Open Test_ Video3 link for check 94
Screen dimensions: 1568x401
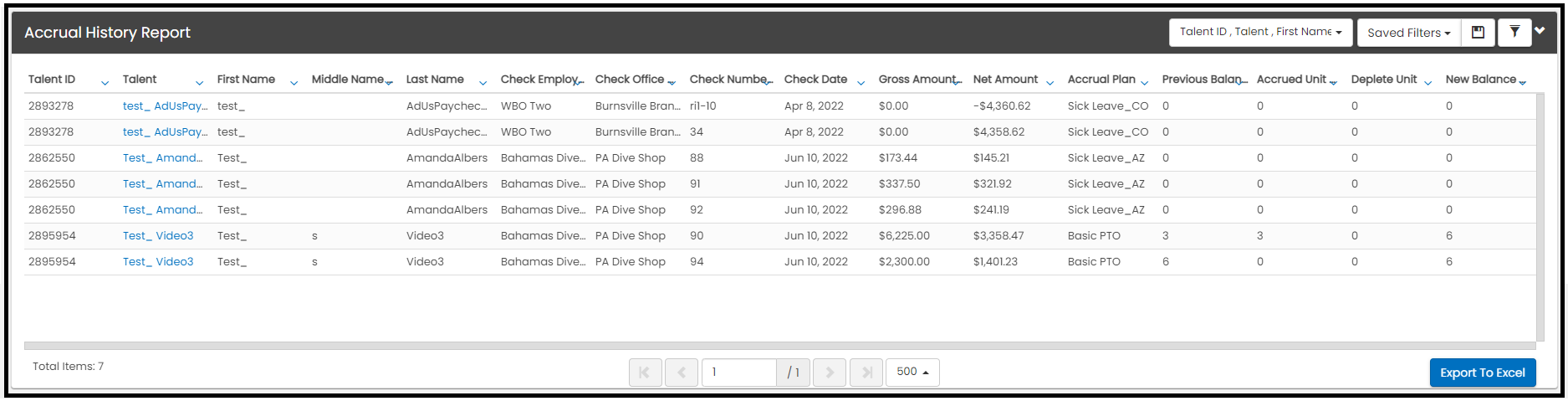[x=158, y=262]
